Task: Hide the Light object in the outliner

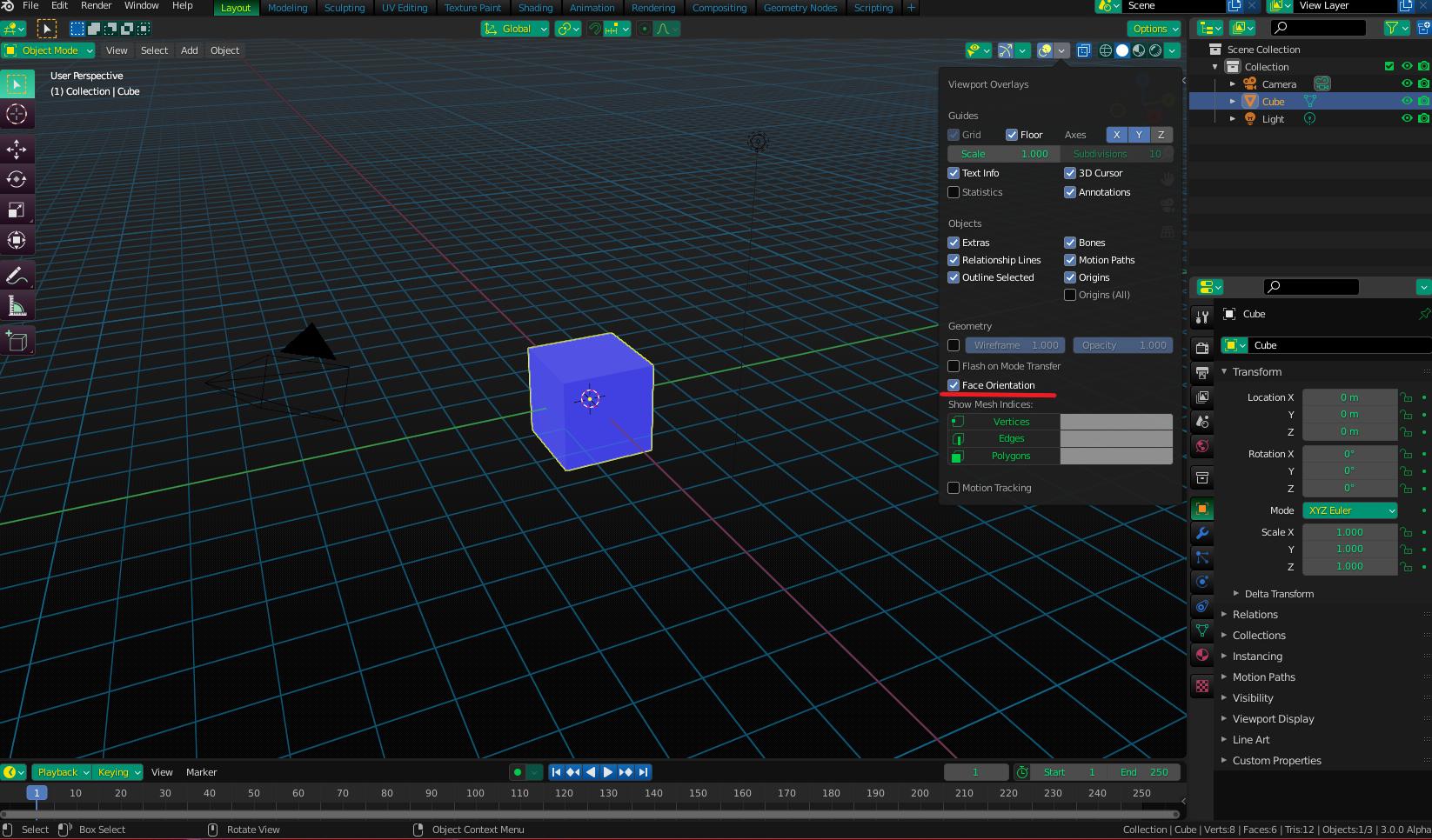Action: [x=1407, y=119]
